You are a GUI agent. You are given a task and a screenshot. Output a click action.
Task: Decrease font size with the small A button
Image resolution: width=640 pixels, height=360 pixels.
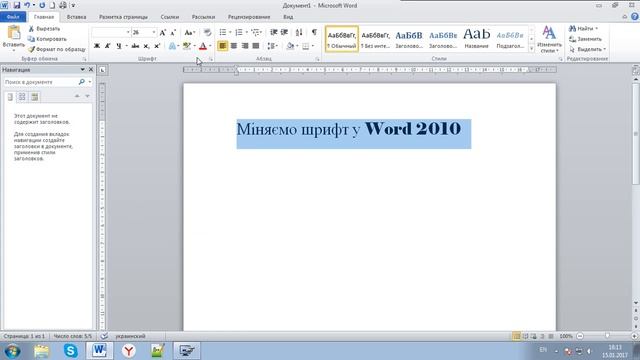[173, 32]
